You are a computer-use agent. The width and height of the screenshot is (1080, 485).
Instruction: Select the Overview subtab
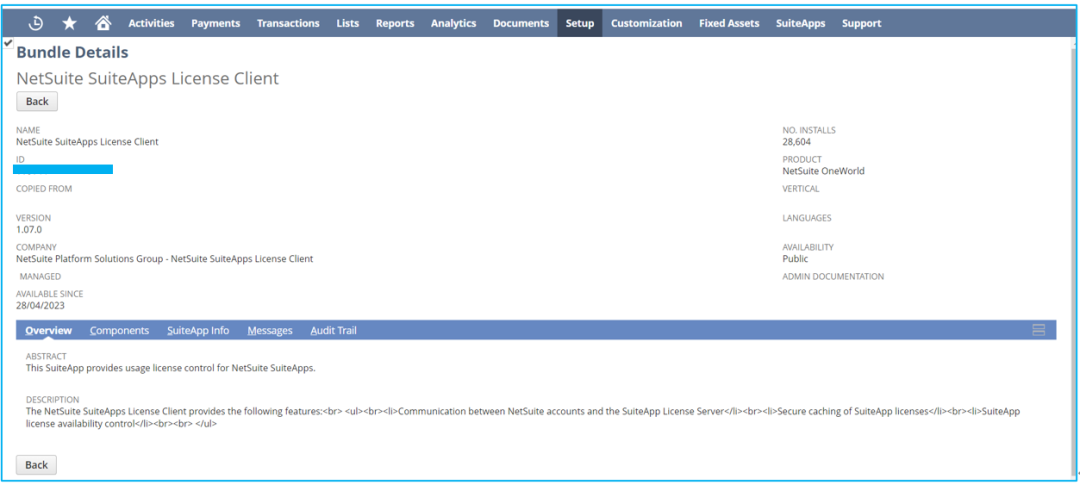coord(48,331)
